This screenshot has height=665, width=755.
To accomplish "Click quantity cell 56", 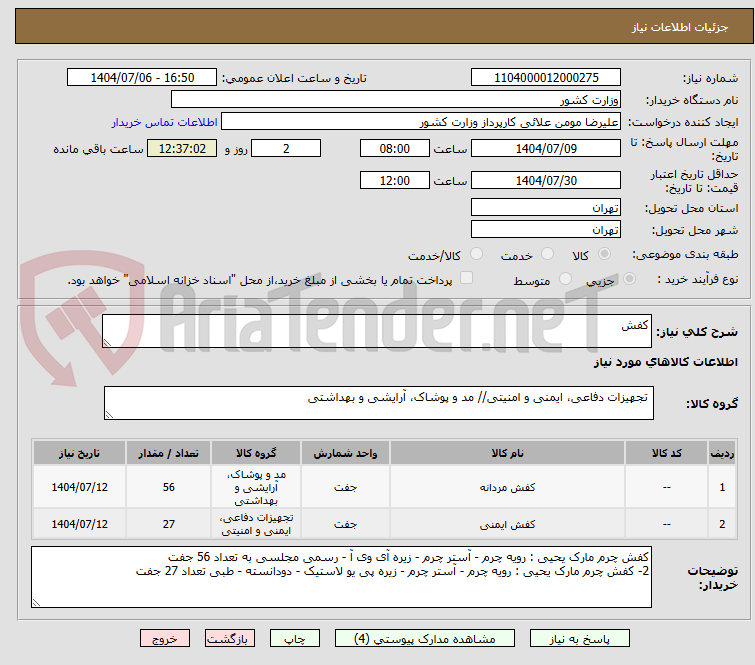I will pos(169,487).
